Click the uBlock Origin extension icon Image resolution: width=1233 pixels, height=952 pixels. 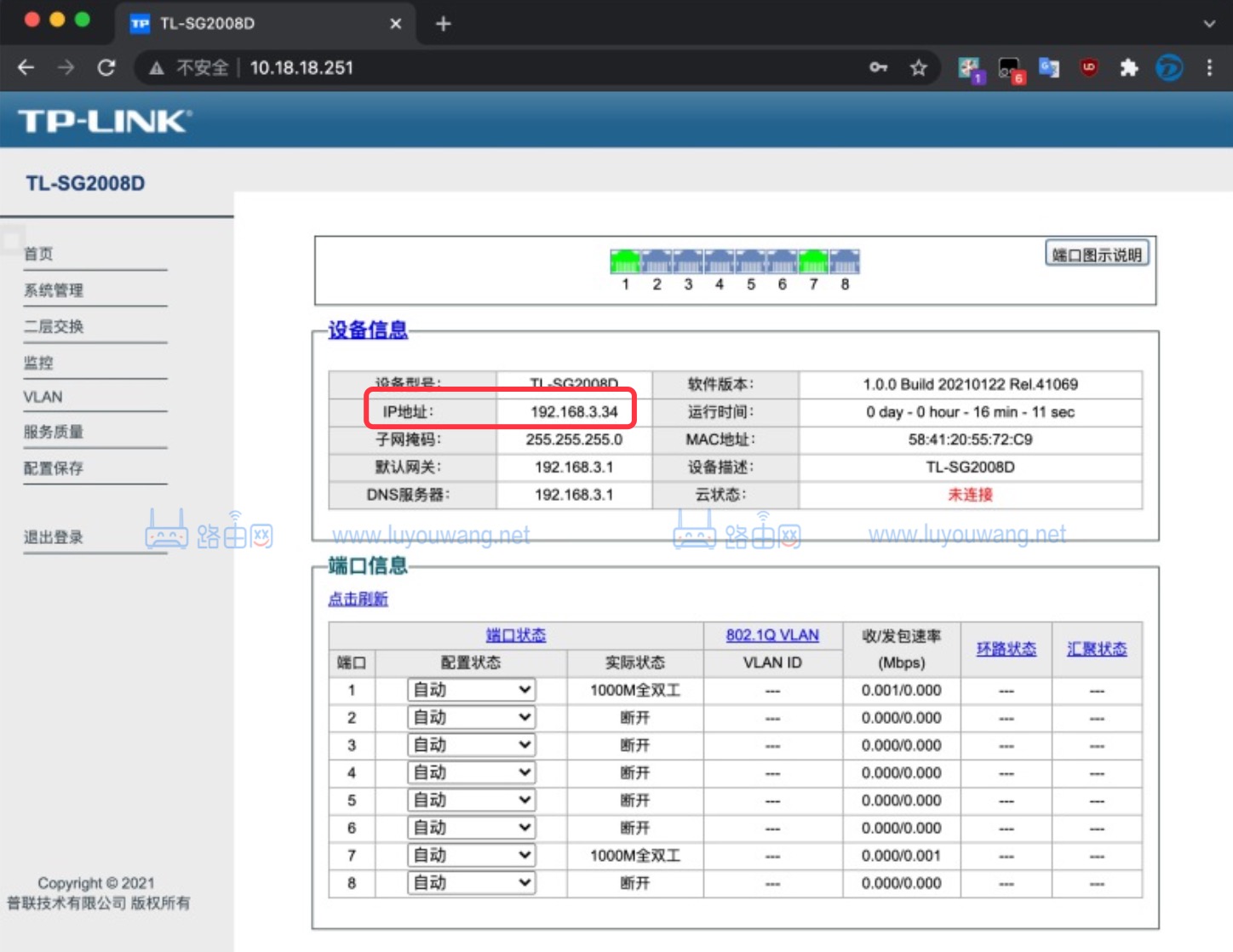pos(1089,67)
